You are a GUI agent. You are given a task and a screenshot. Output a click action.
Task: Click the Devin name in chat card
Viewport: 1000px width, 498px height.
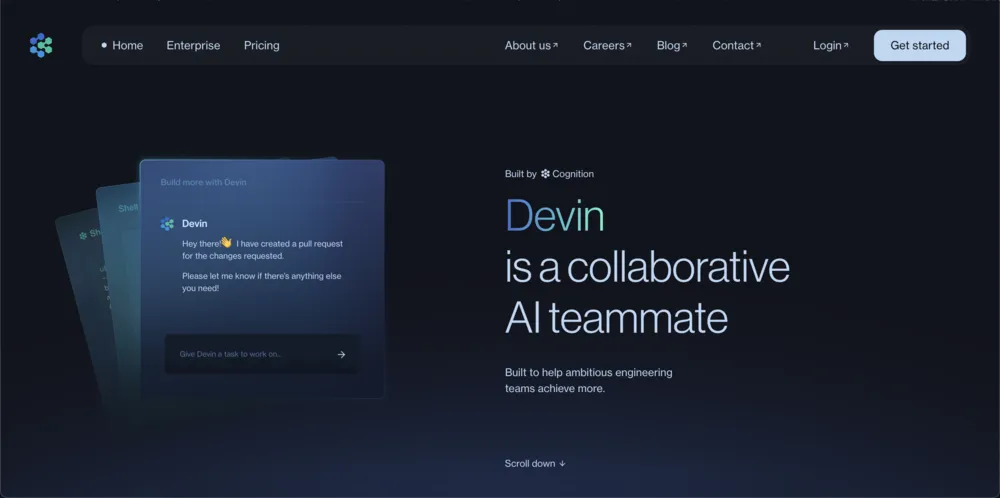point(195,223)
